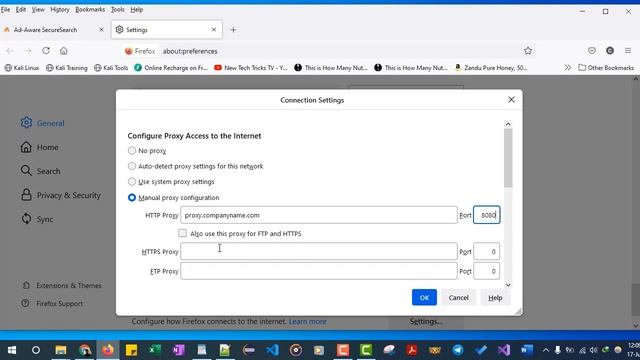Open Other Bookmarks folder
Viewport: 640px width, 360px height.
pos(606,68)
